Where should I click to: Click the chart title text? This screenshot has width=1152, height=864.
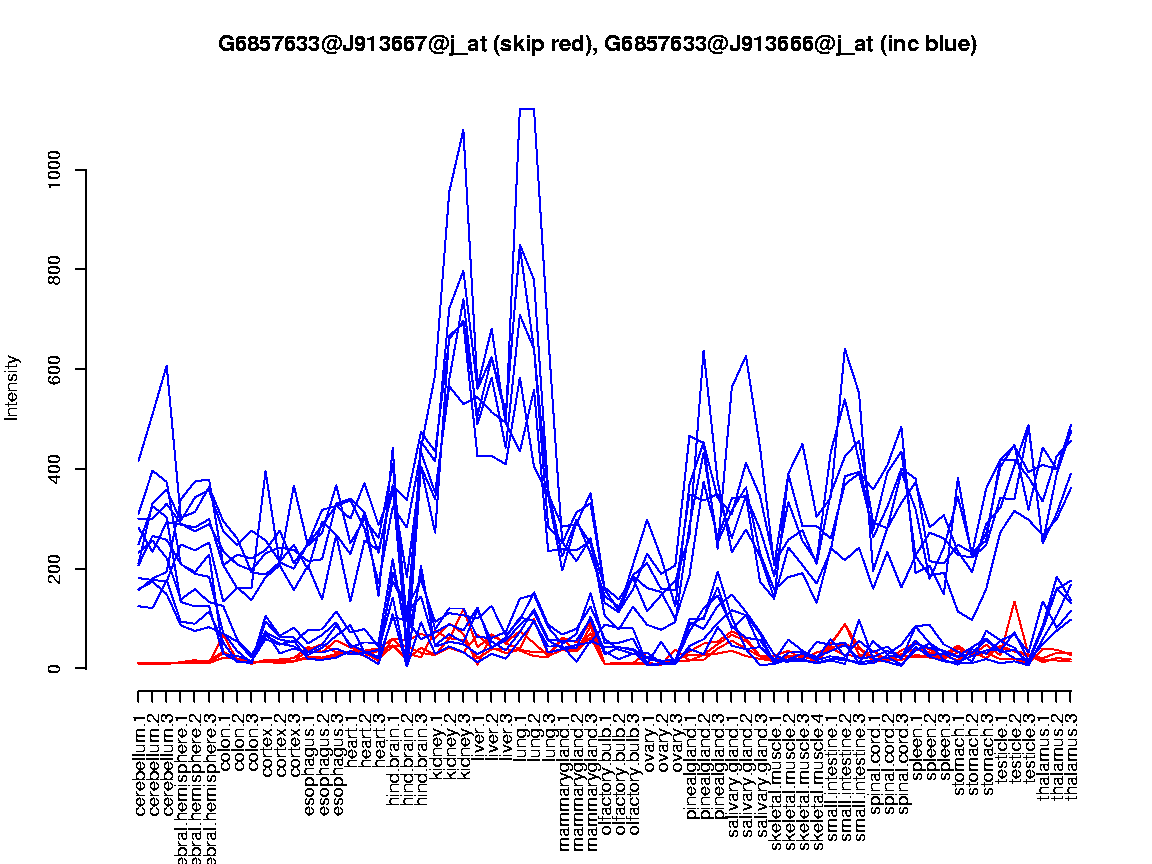point(597,44)
